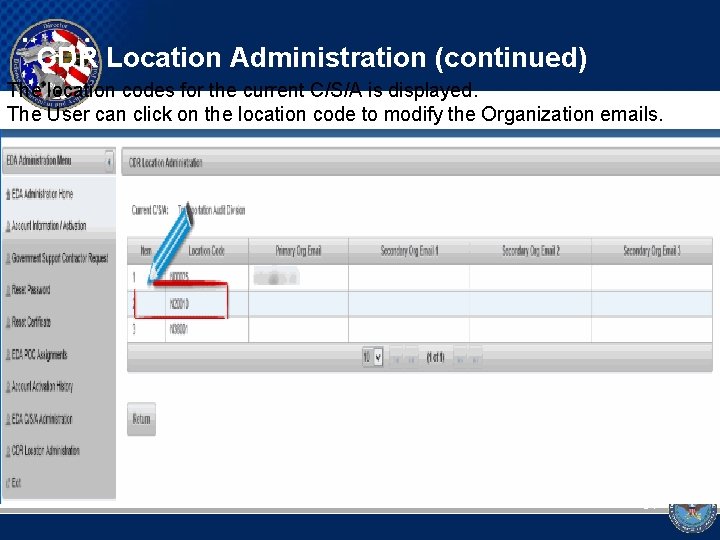720x540 pixels.
Task: Open the rows-per-page dropdown showing 10
Action: (x=372, y=357)
